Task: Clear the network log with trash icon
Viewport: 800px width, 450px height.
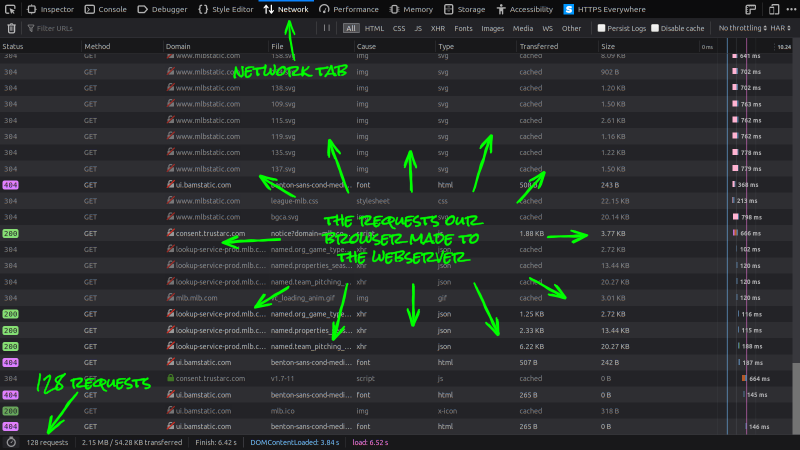Action: pyautogui.click(x=11, y=29)
